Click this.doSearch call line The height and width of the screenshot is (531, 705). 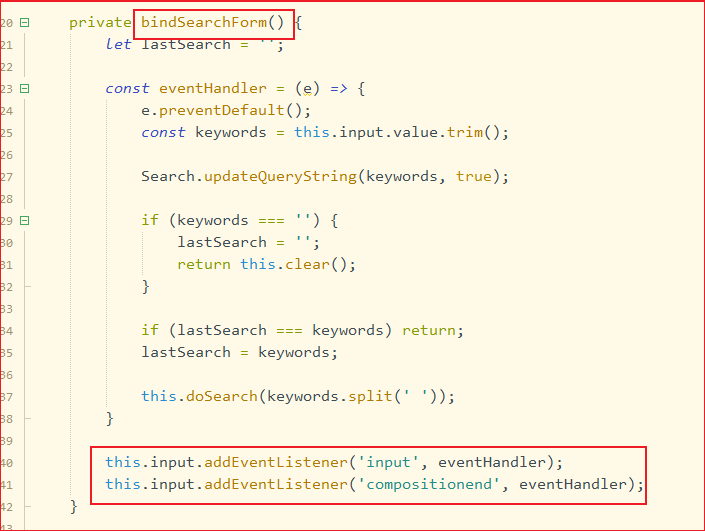[298, 397]
